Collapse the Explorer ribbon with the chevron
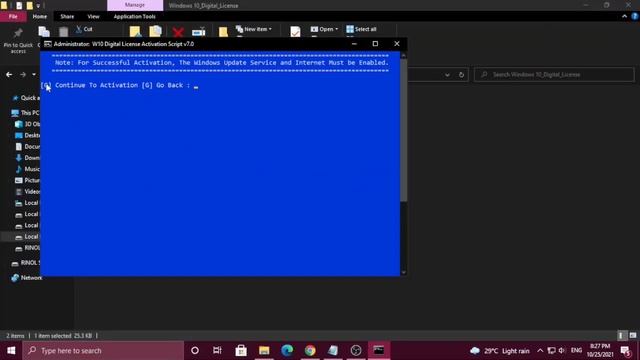This screenshot has height=360, width=640. pos(624,16)
